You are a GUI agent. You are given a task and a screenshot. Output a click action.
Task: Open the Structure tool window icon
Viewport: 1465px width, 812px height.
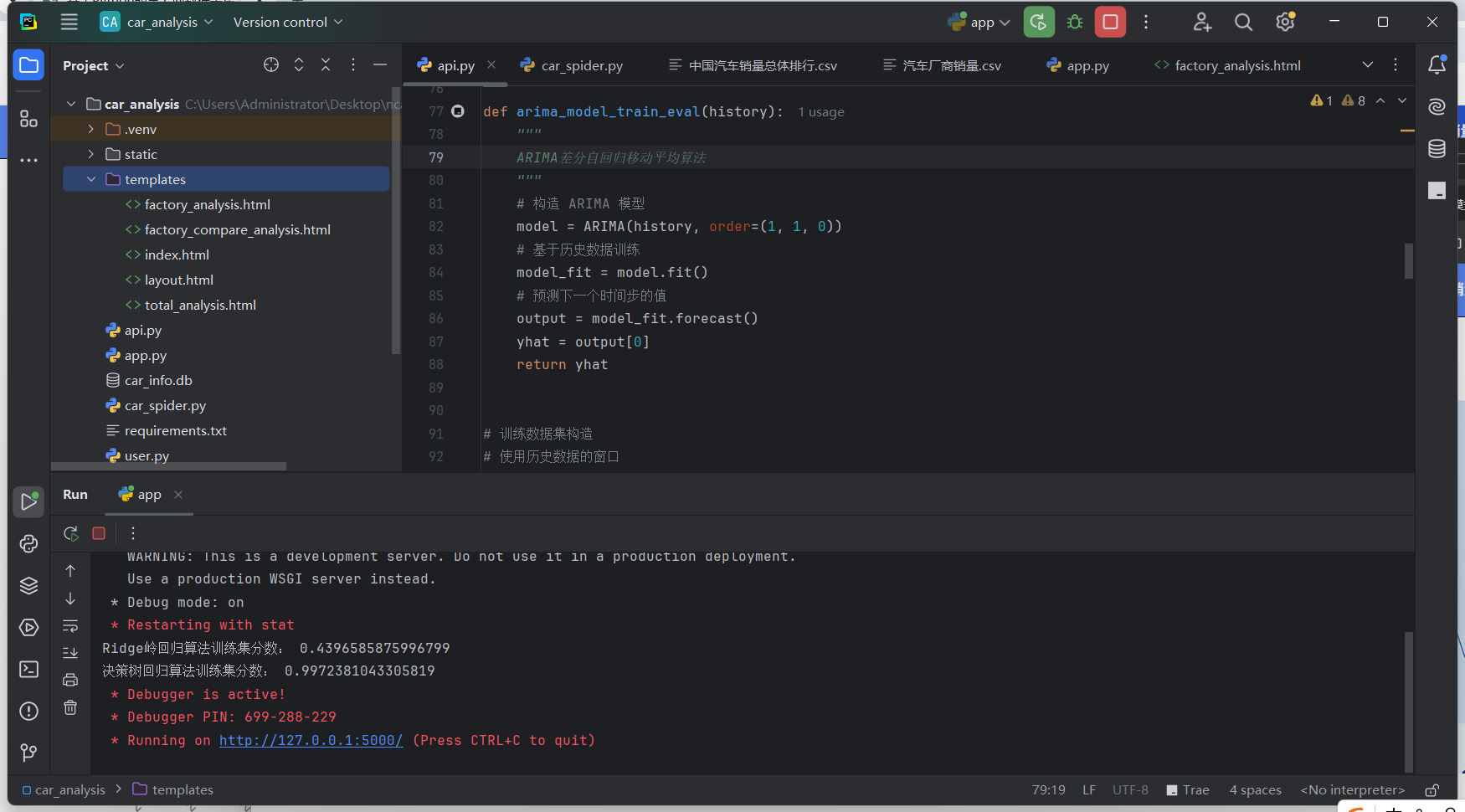pyautogui.click(x=28, y=119)
